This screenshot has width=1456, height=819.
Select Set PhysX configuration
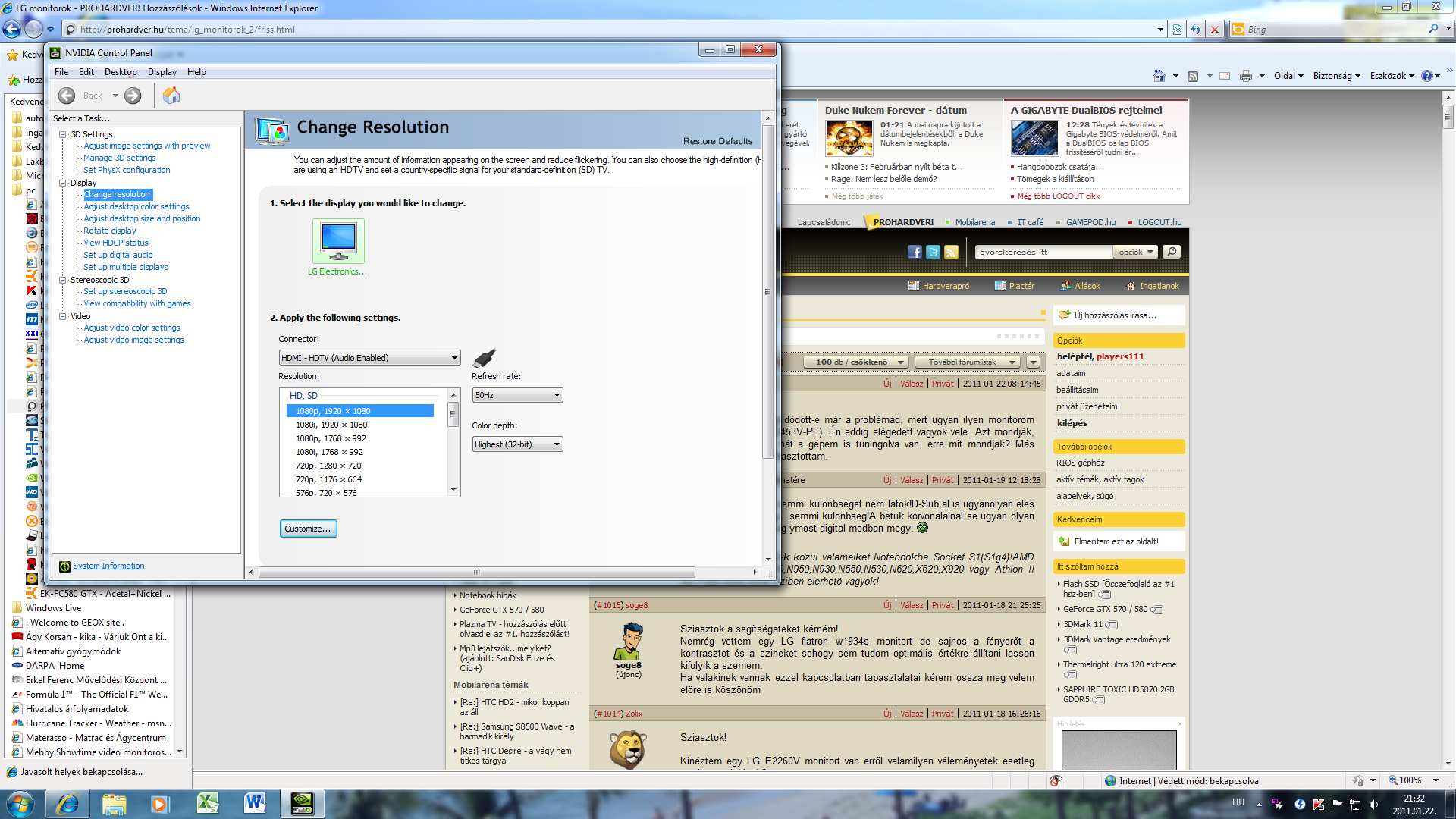pyautogui.click(x=127, y=170)
